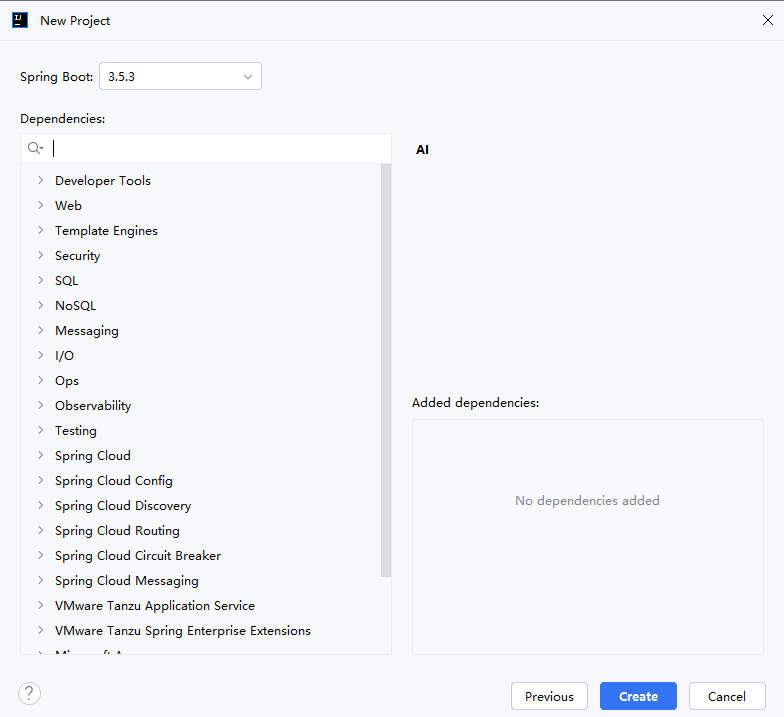Image resolution: width=784 pixels, height=717 pixels.
Task: Expand the Web category chevron
Action: [x=40, y=205]
